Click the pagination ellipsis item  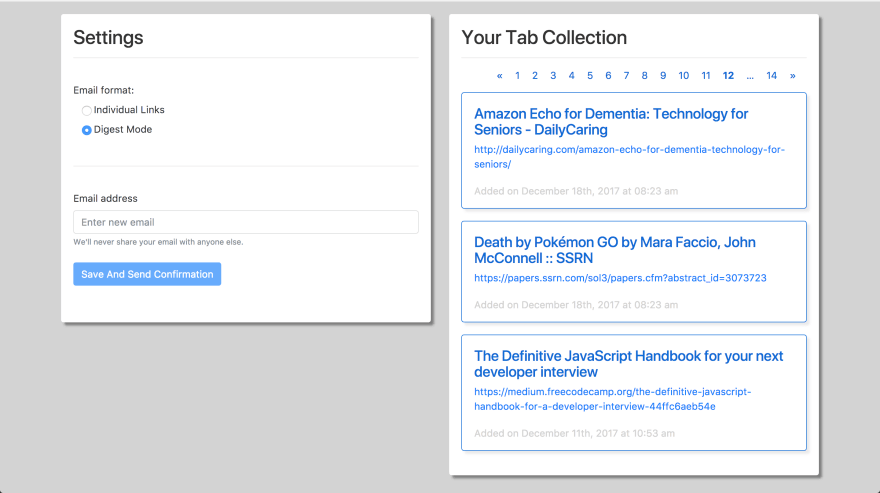click(x=750, y=75)
